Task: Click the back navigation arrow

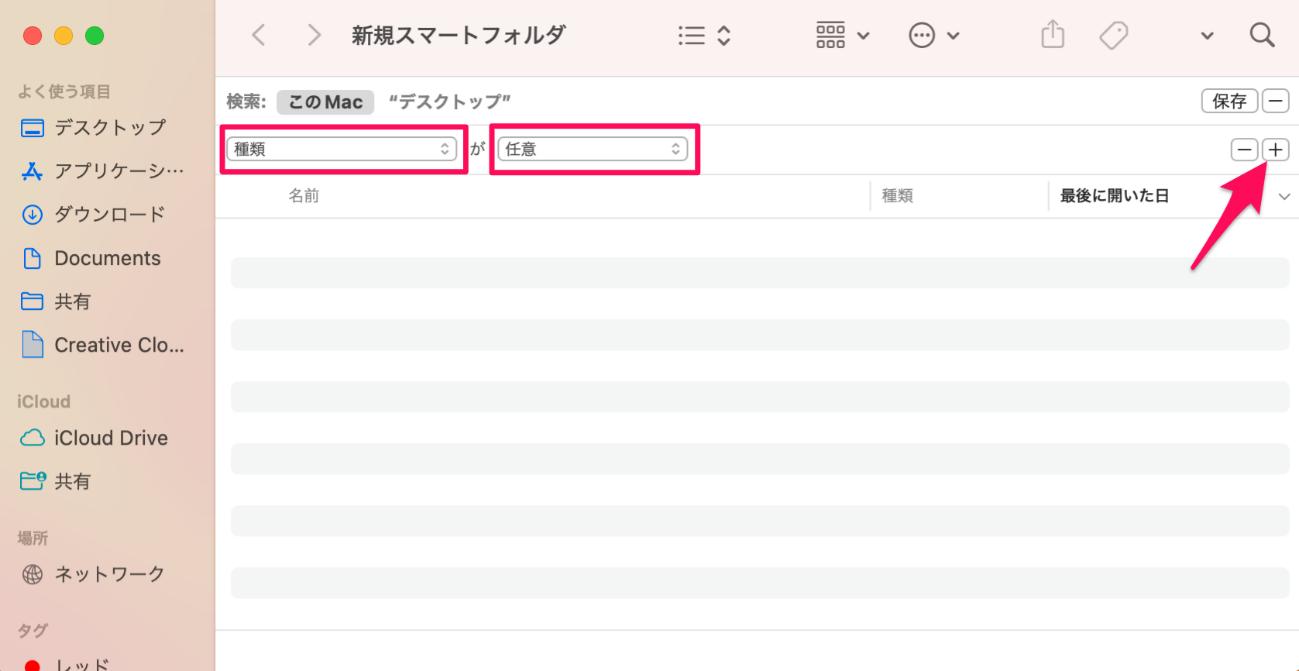Action: pyautogui.click(x=259, y=36)
